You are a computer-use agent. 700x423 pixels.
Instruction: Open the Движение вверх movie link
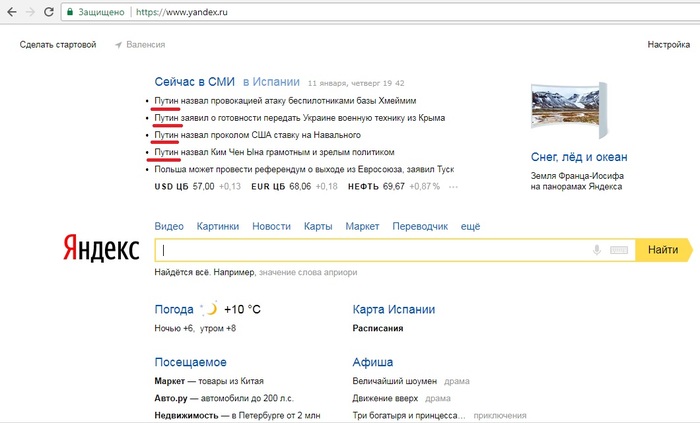pyautogui.click(x=385, y=398)
